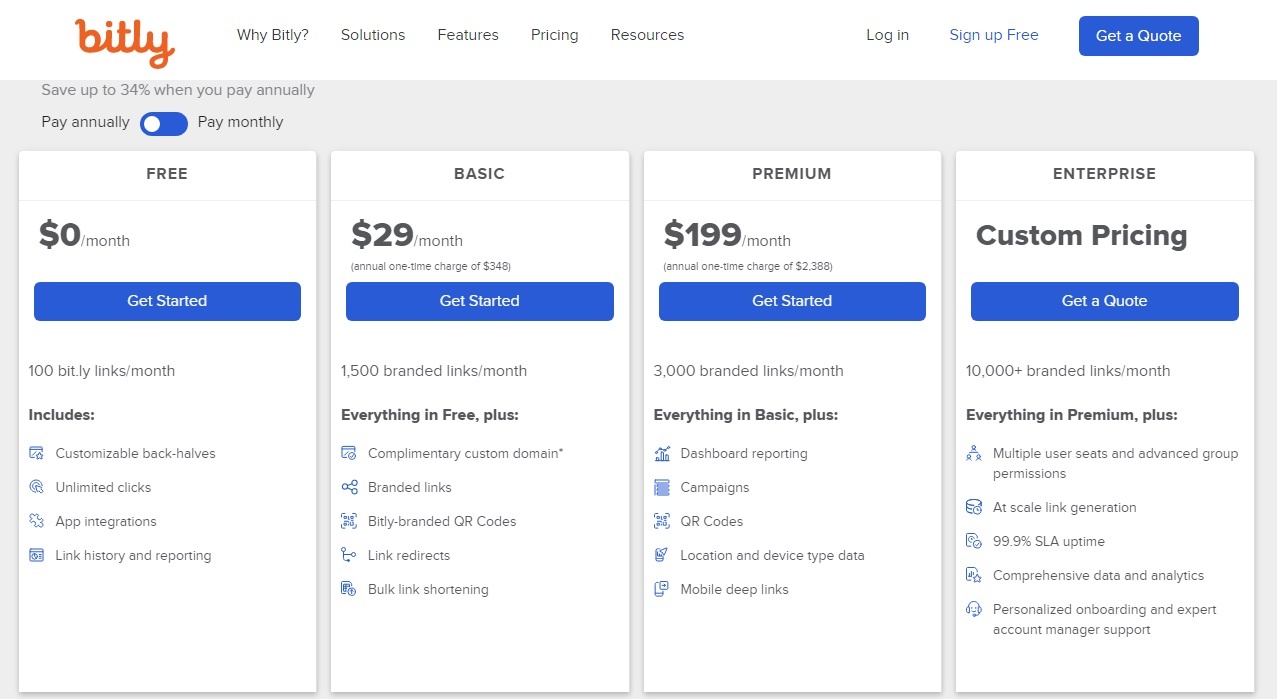This screenshot has width=1277, height=699.
Task: Click the Dashboard reporting icon in Premium plan
Action: click(x=660, y=453)
